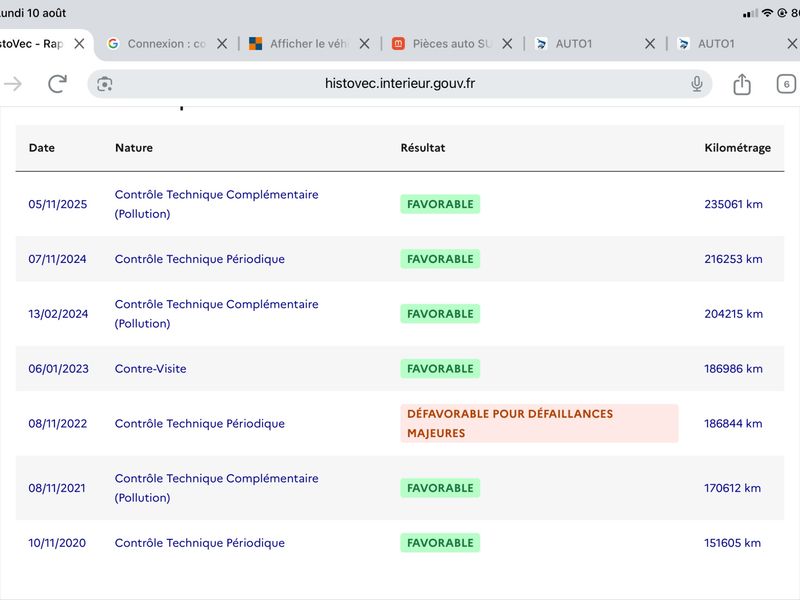This screenshot has width=800, height=600.
Task: Reload the page with the refresh icon
Action: pos(58,84)
